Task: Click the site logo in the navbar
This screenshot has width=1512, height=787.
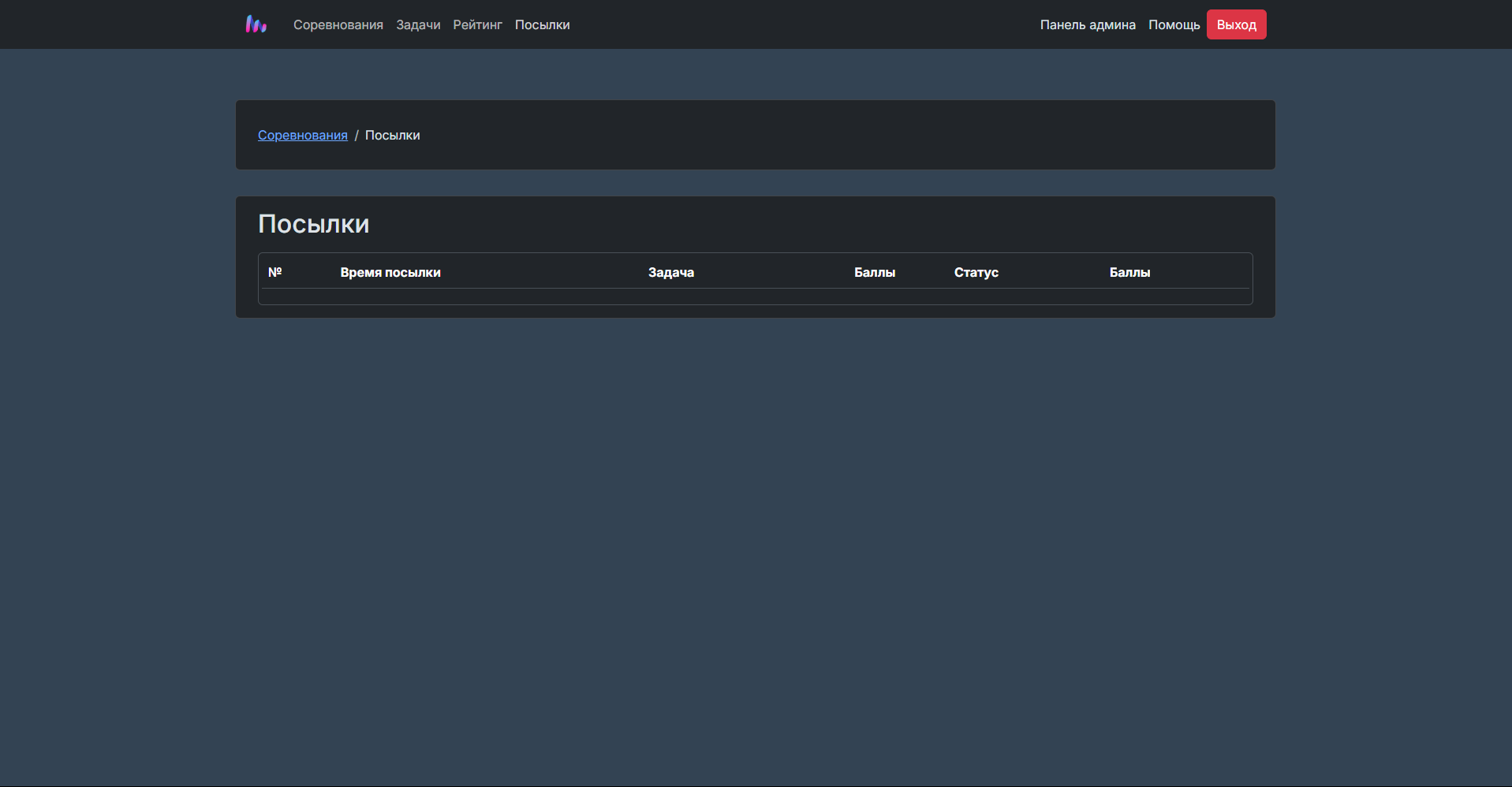Action: (x=256, y=24)
